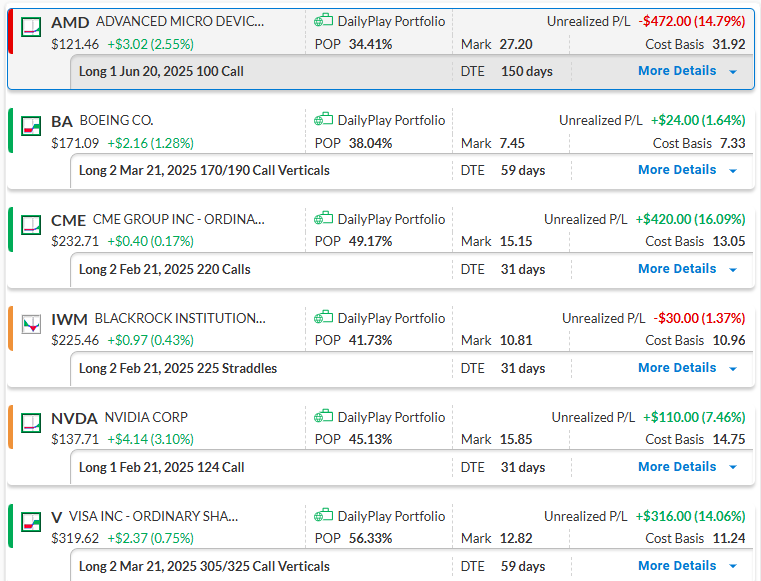Click the BLACKROCK INSTITUTION... name
Image resolution: width=761 pixels, height=581 pixels.
click(180, 318)
